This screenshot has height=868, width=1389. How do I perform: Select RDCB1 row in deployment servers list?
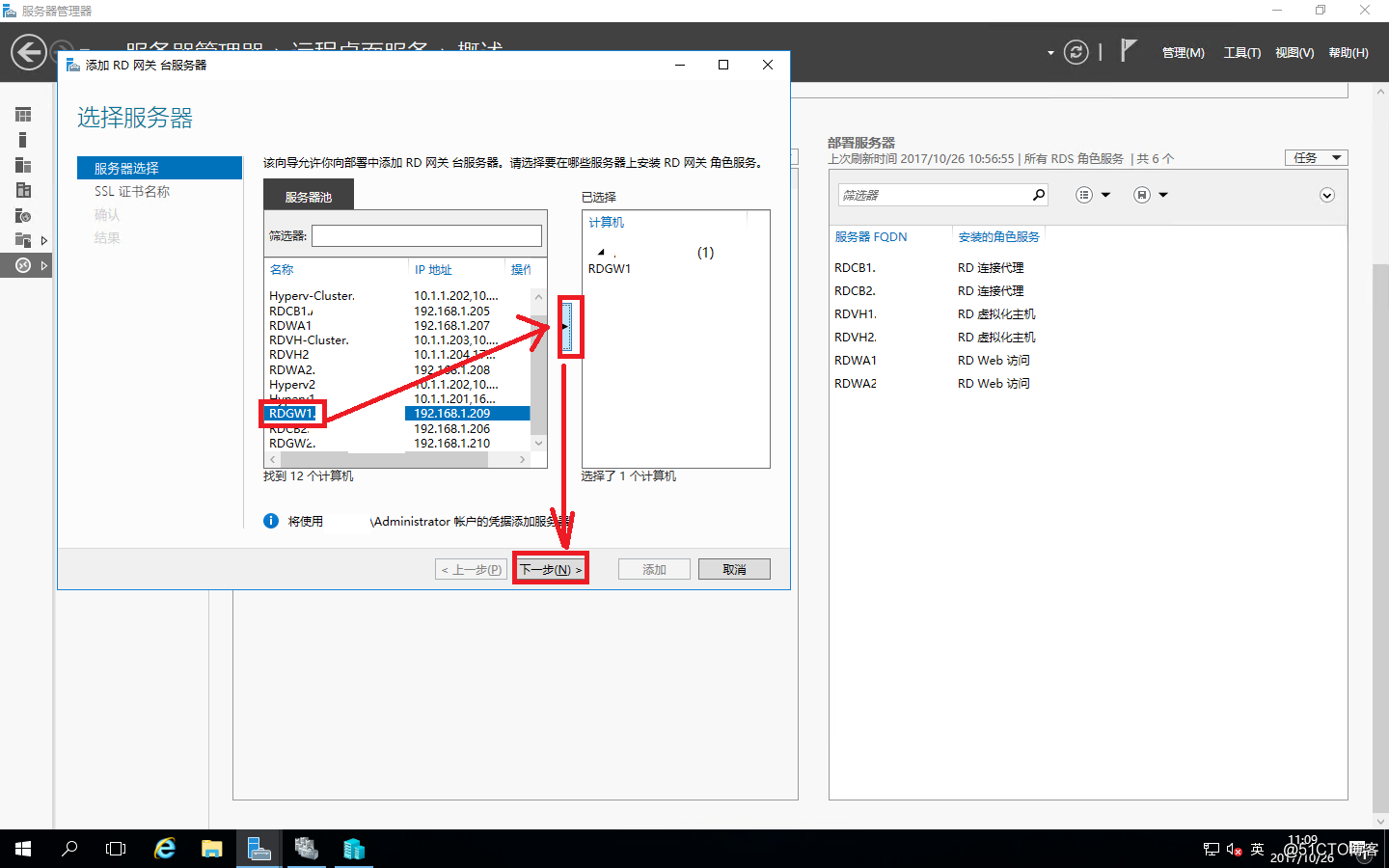point(1086,267)
